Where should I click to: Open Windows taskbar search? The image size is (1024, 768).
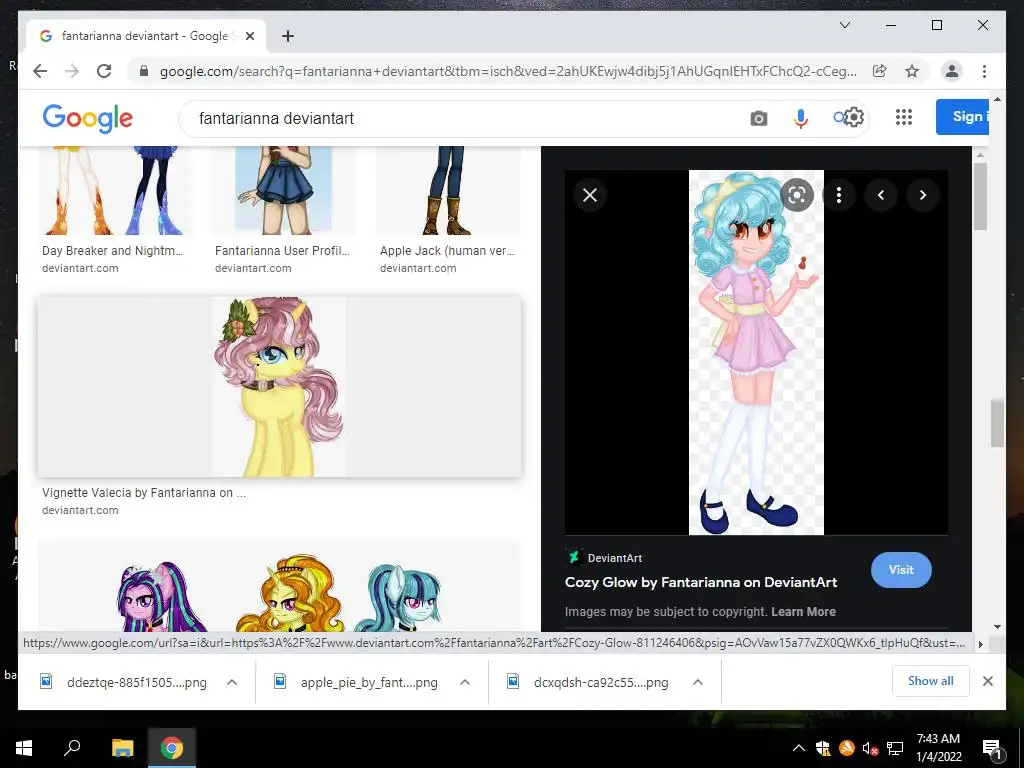coord(72,748)
